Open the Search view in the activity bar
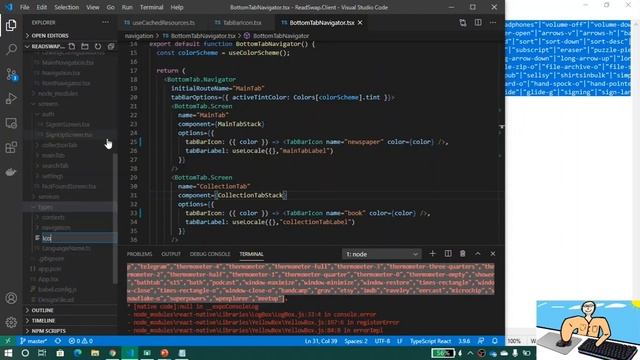This screenshot has height=360, width=640. click(x=11, y=49)
